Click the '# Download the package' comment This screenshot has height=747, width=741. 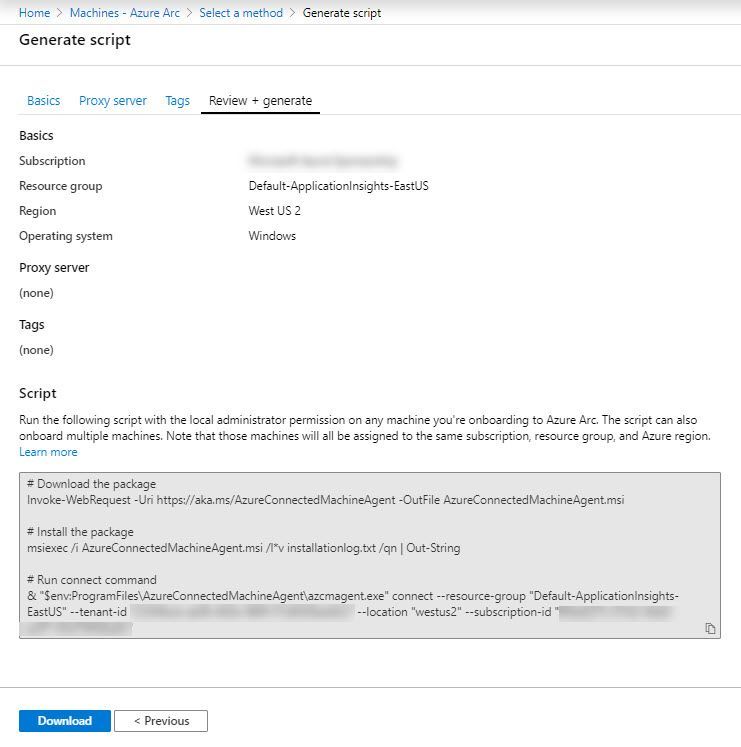(x=91, y=484)
